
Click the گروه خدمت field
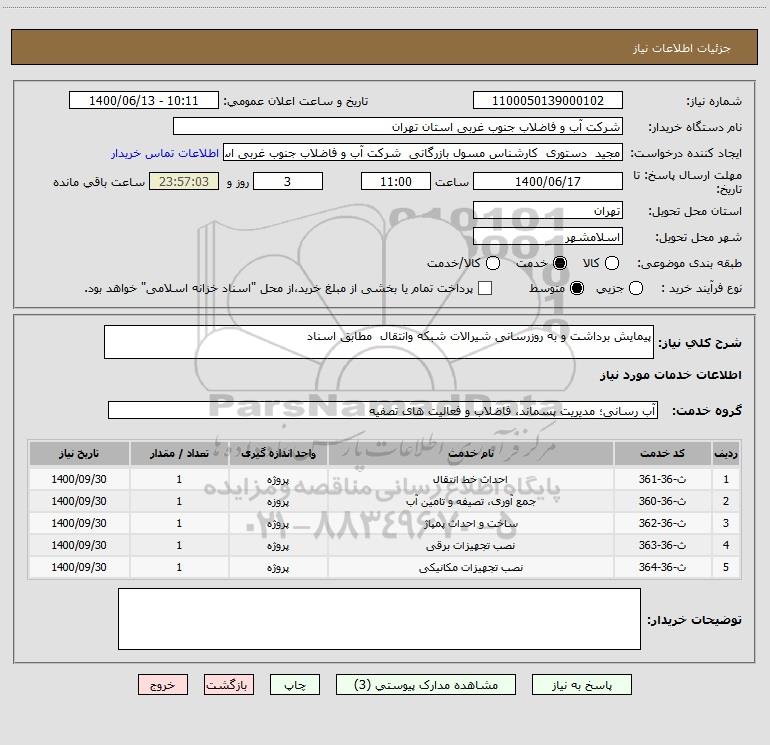point(383,410)
